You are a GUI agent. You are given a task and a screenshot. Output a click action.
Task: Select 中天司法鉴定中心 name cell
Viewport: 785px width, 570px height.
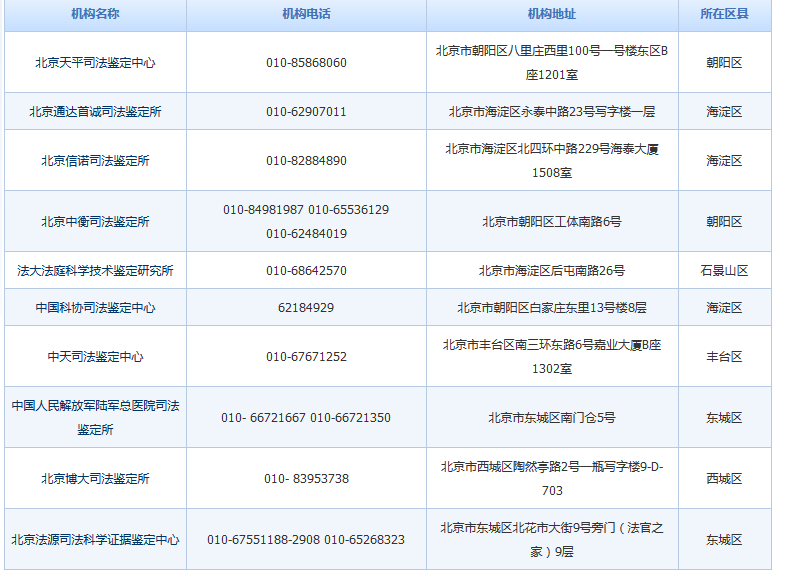point(95,357)
